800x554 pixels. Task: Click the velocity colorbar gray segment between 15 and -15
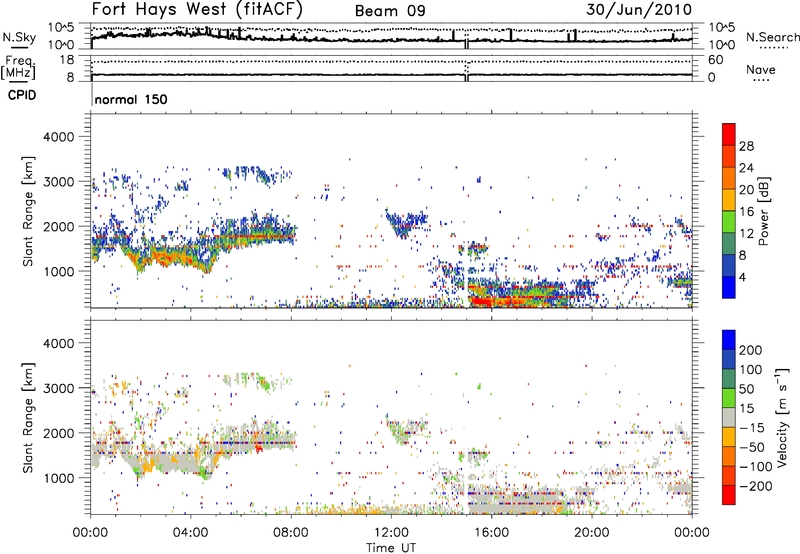[729, 417]
